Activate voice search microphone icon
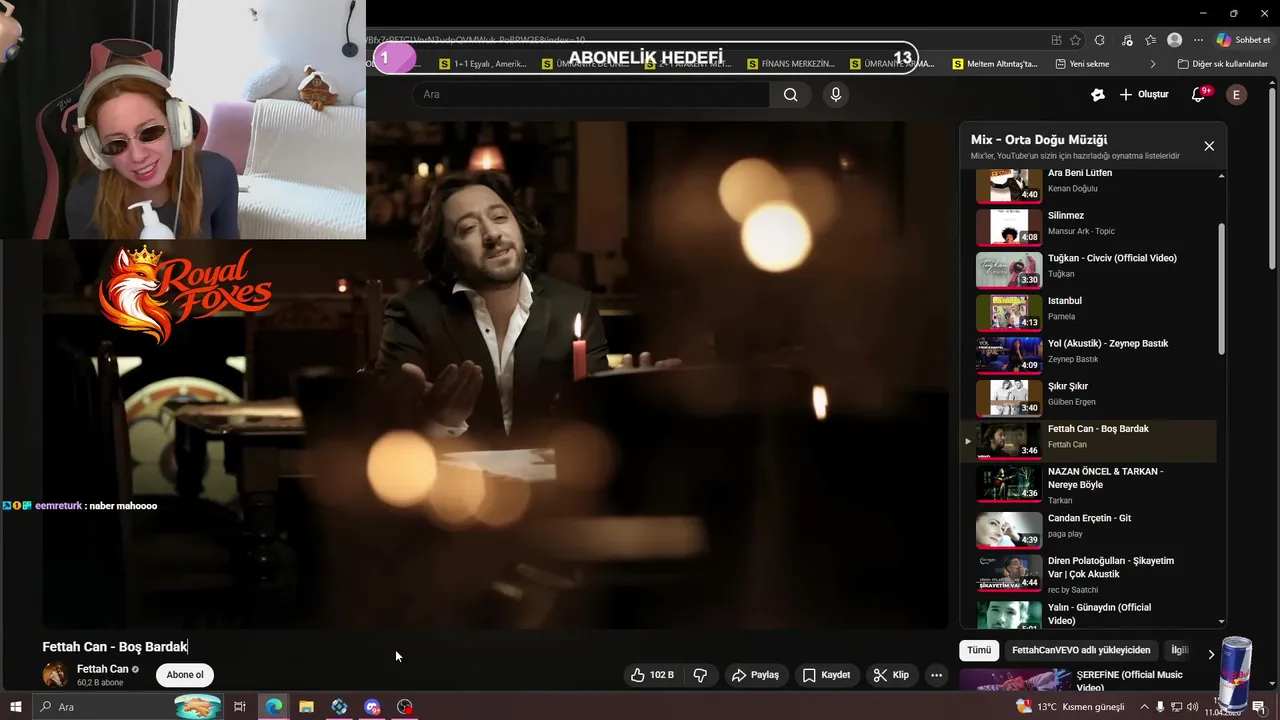 pyautogui.click(x=836, y=94)
